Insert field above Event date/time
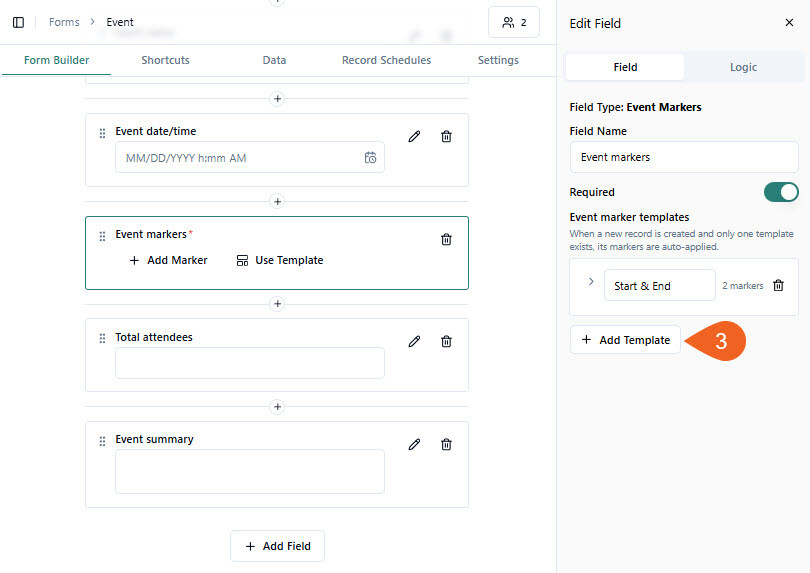This screenshot has width=810, height=573. [x=277, y=99]
